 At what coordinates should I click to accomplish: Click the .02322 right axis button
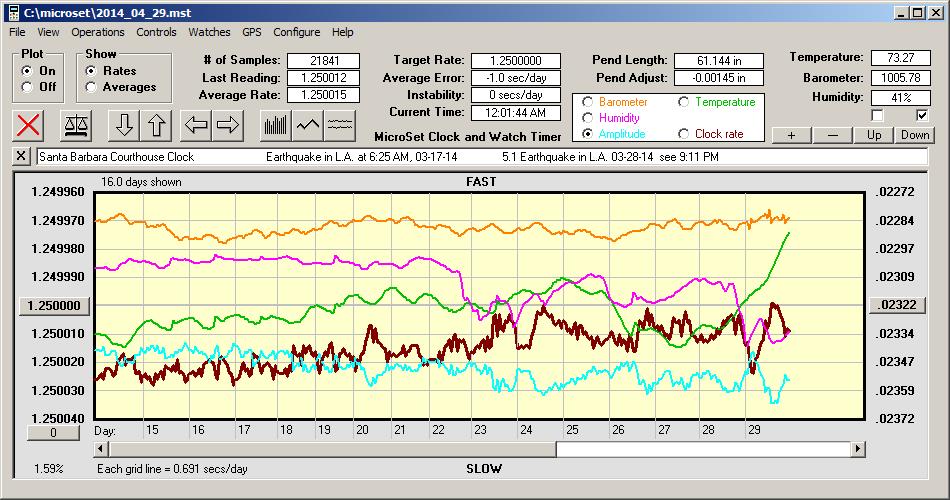[x=897, y=305]
